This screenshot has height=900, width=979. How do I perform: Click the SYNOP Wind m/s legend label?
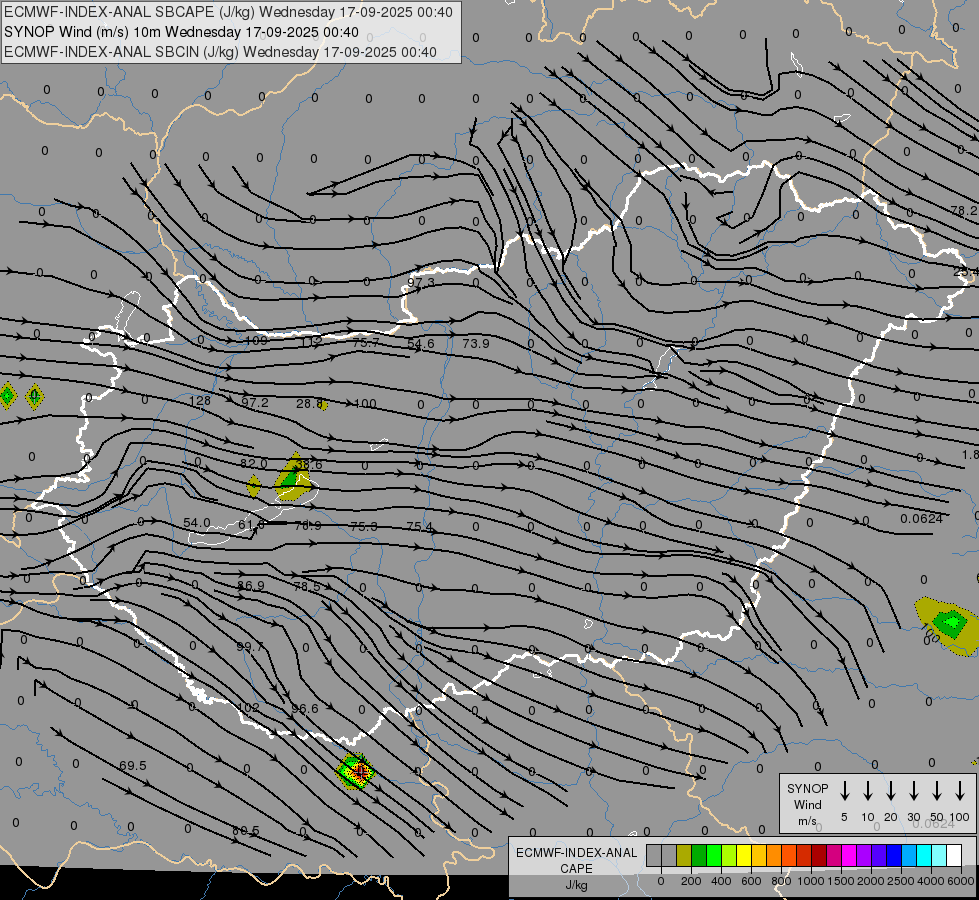pos(806,804)
